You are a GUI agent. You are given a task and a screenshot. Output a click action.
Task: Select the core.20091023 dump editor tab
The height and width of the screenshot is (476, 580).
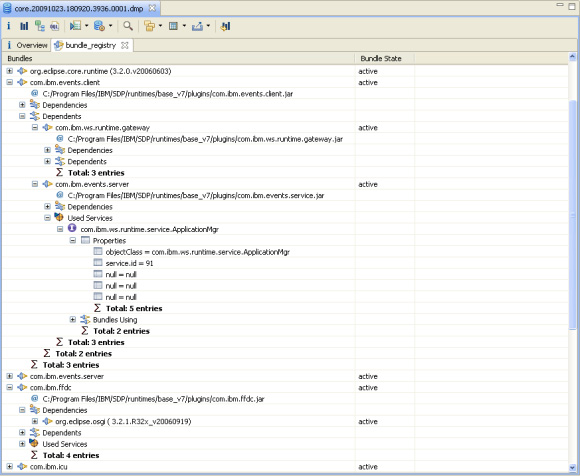click(79, 8)
